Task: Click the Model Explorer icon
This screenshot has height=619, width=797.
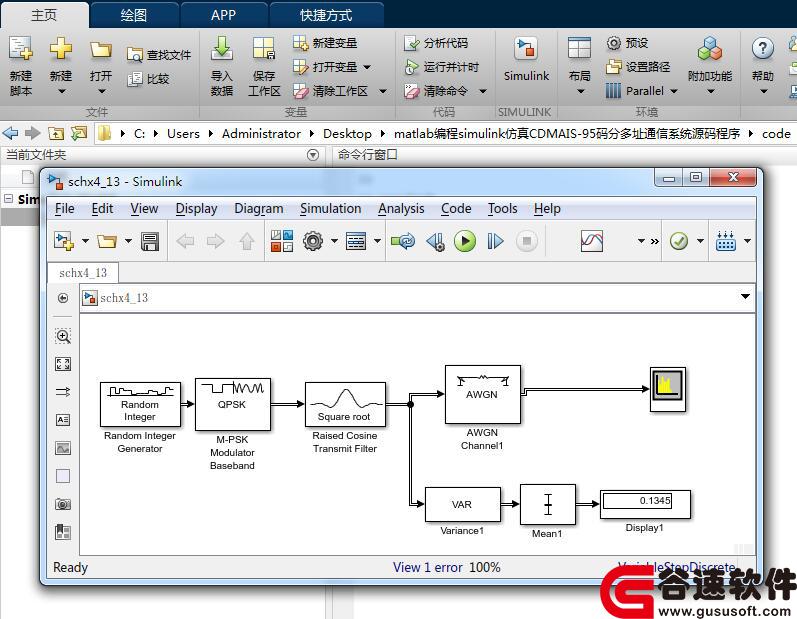Action: pyautogui.click(x=356, y=241)
